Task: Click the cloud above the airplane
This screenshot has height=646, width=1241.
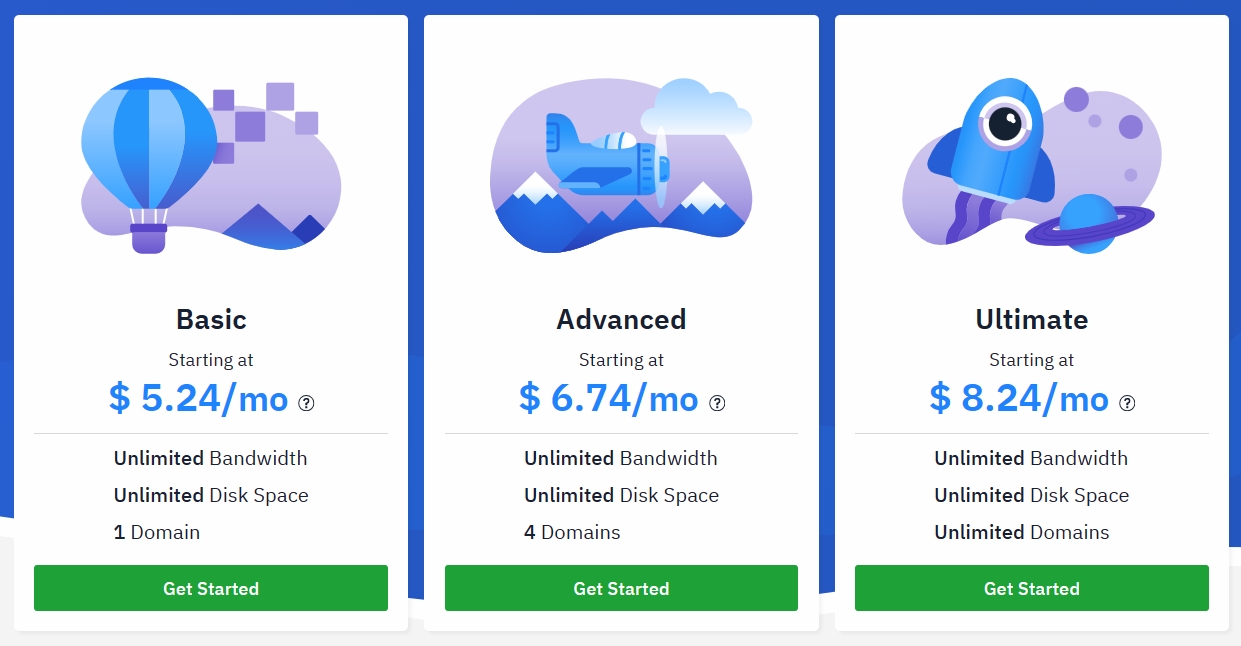Action: (698, 110)
